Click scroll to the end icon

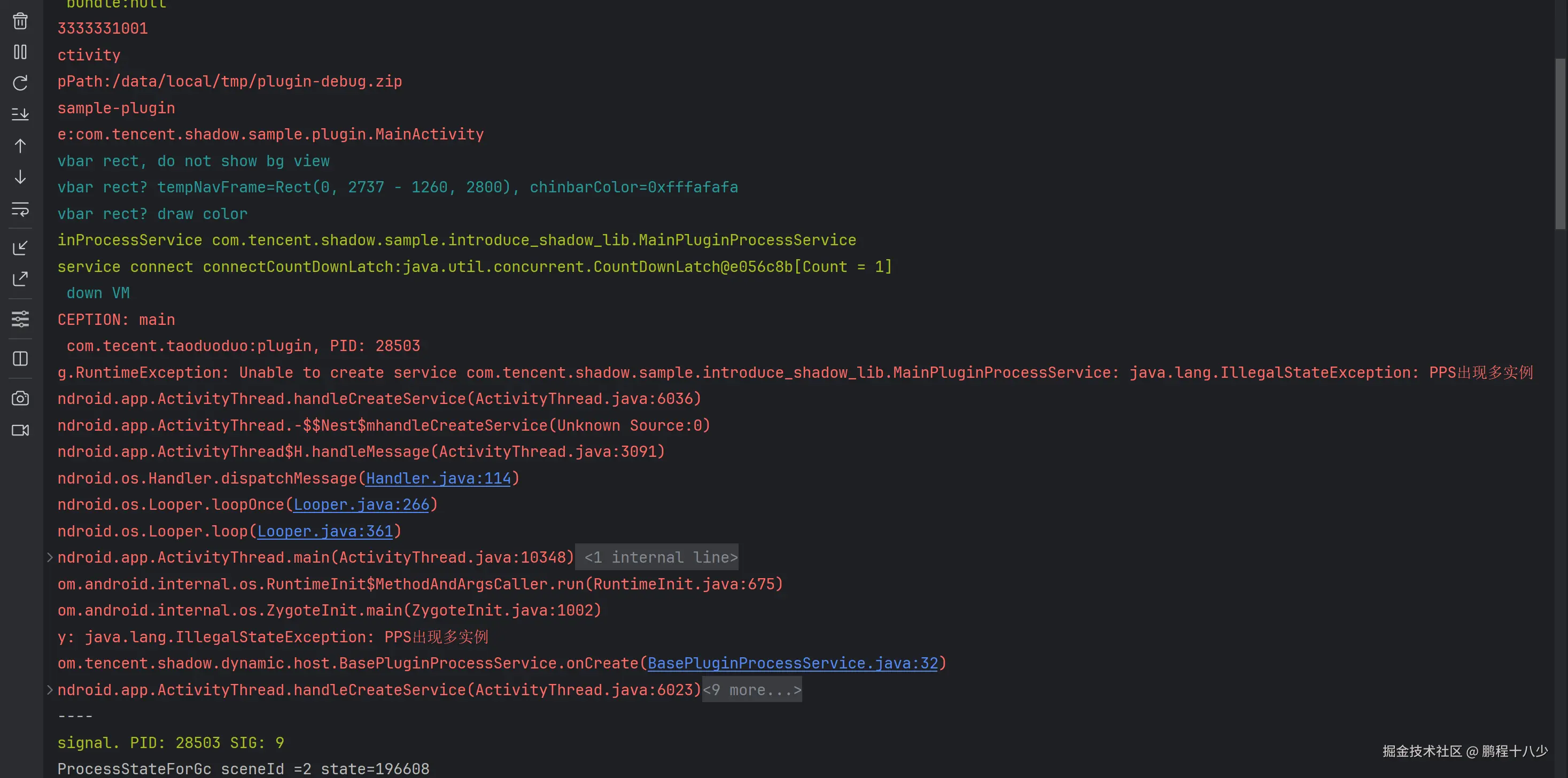(20, 114)
